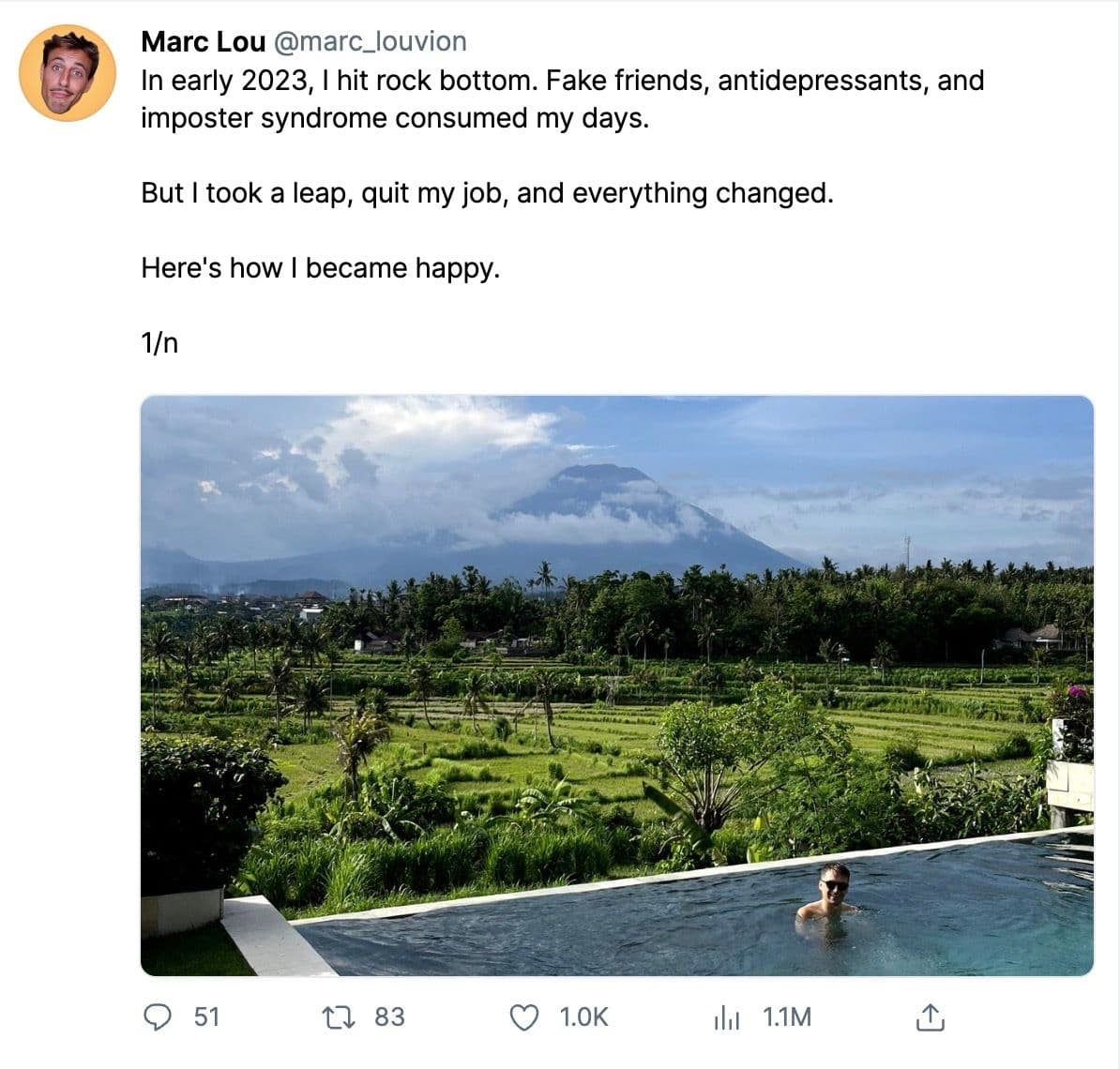Click the Marc Lou display name
The height and width of the screenshot is (1069, 1120).
(x=203, y=41)
